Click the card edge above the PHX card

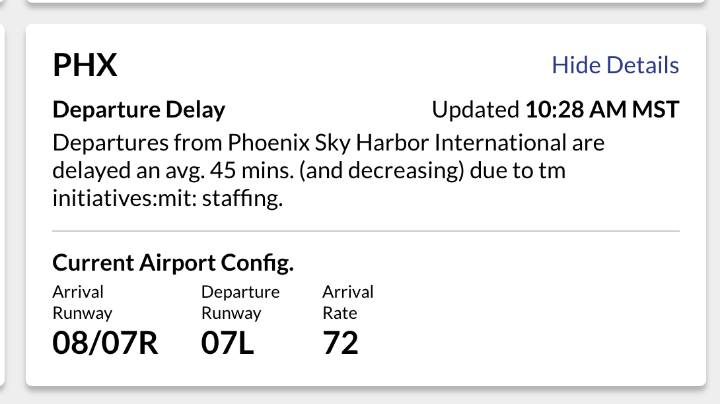coord(360,5)
